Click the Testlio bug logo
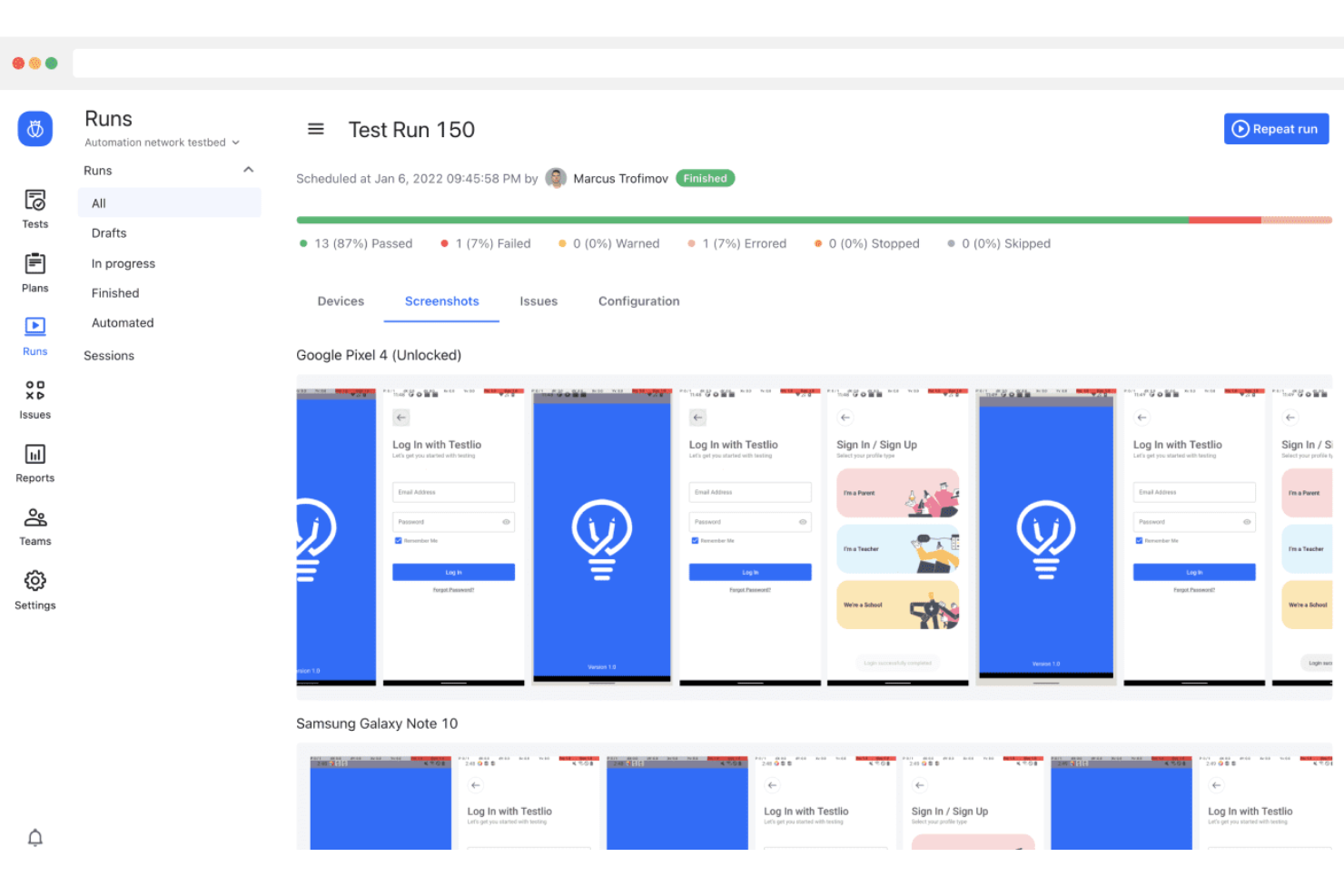This screenshot has height=896, width=1344. pyautogui.click(x=35, y=128)
